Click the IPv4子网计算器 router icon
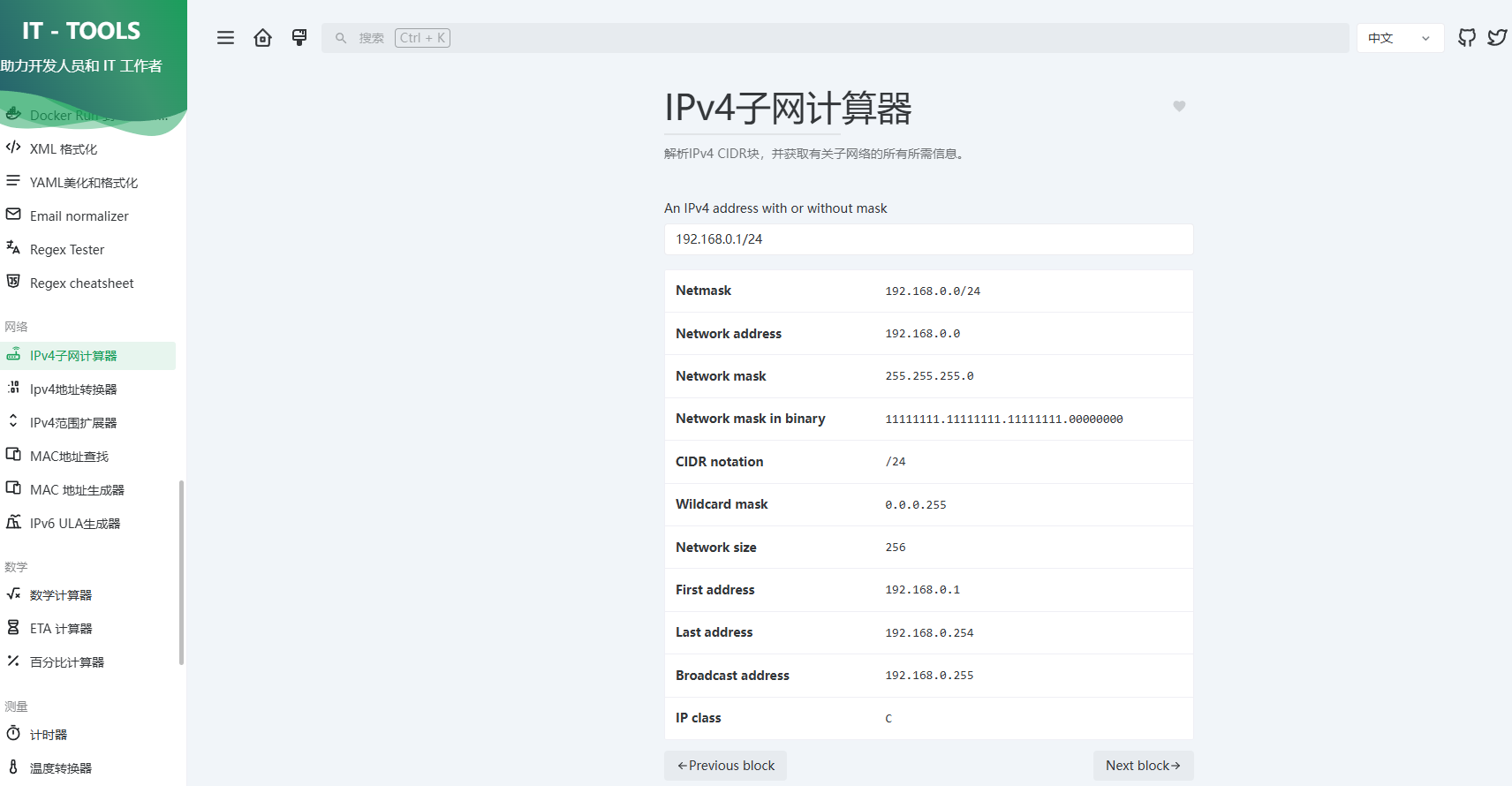The height and width of the screenshot is (786, 1512). click(13, 354)
